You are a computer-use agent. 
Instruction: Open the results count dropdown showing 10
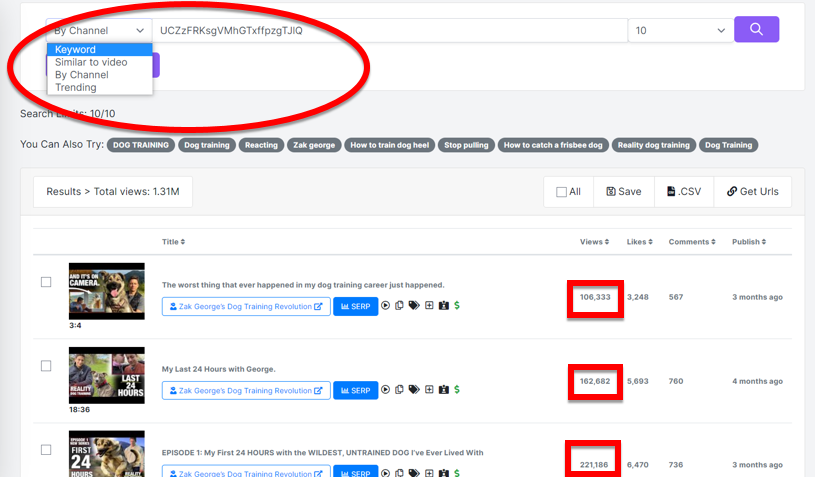(x=680, y=31)
